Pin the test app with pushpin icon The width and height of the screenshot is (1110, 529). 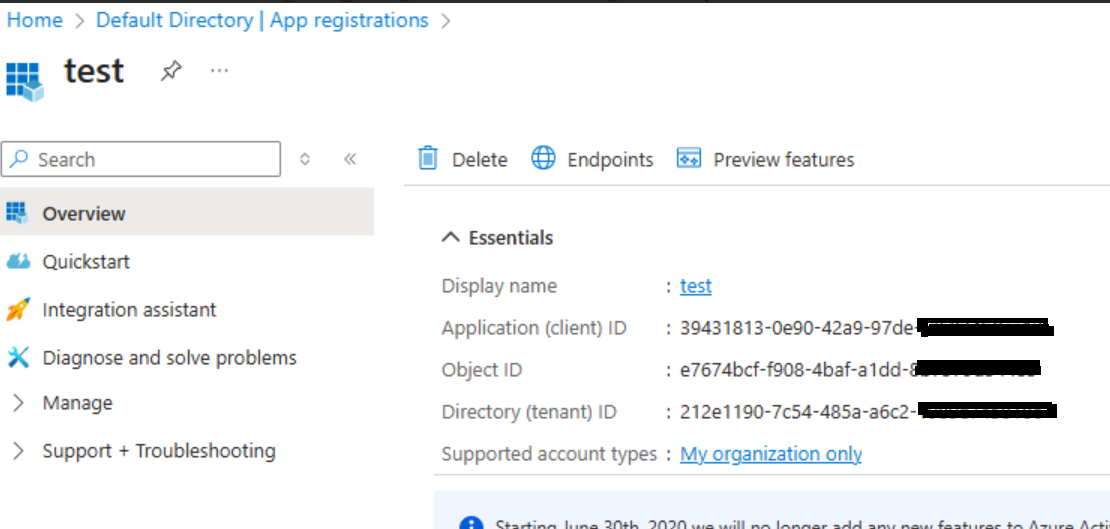[x=171, y=71]
